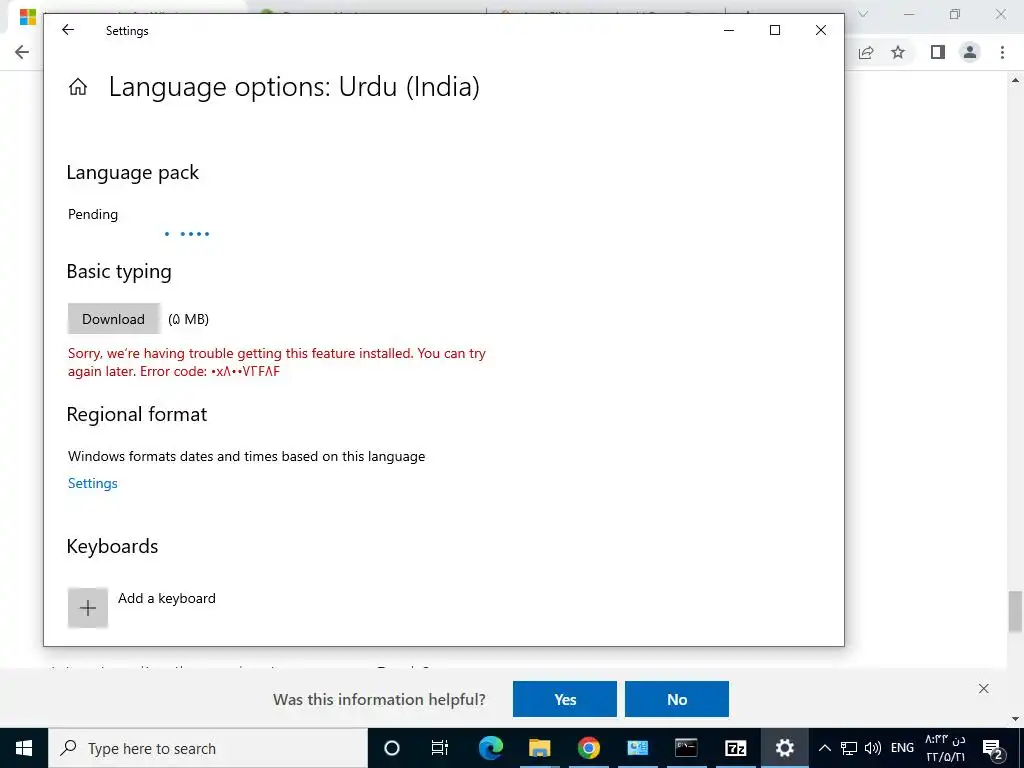Go back using the Settings back arrow
This screenshot has height=768, width=1024.
[x=68, y=30]
